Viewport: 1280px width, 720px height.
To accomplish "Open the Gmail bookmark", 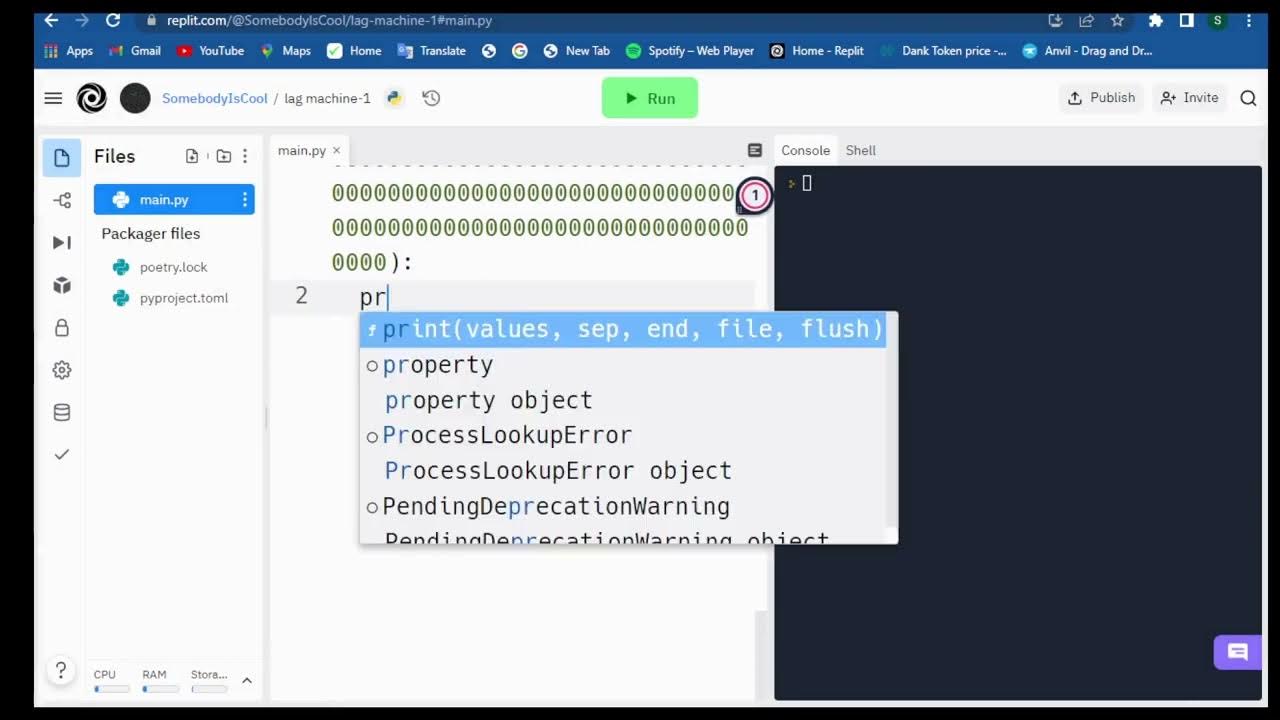I will point(135,51).
